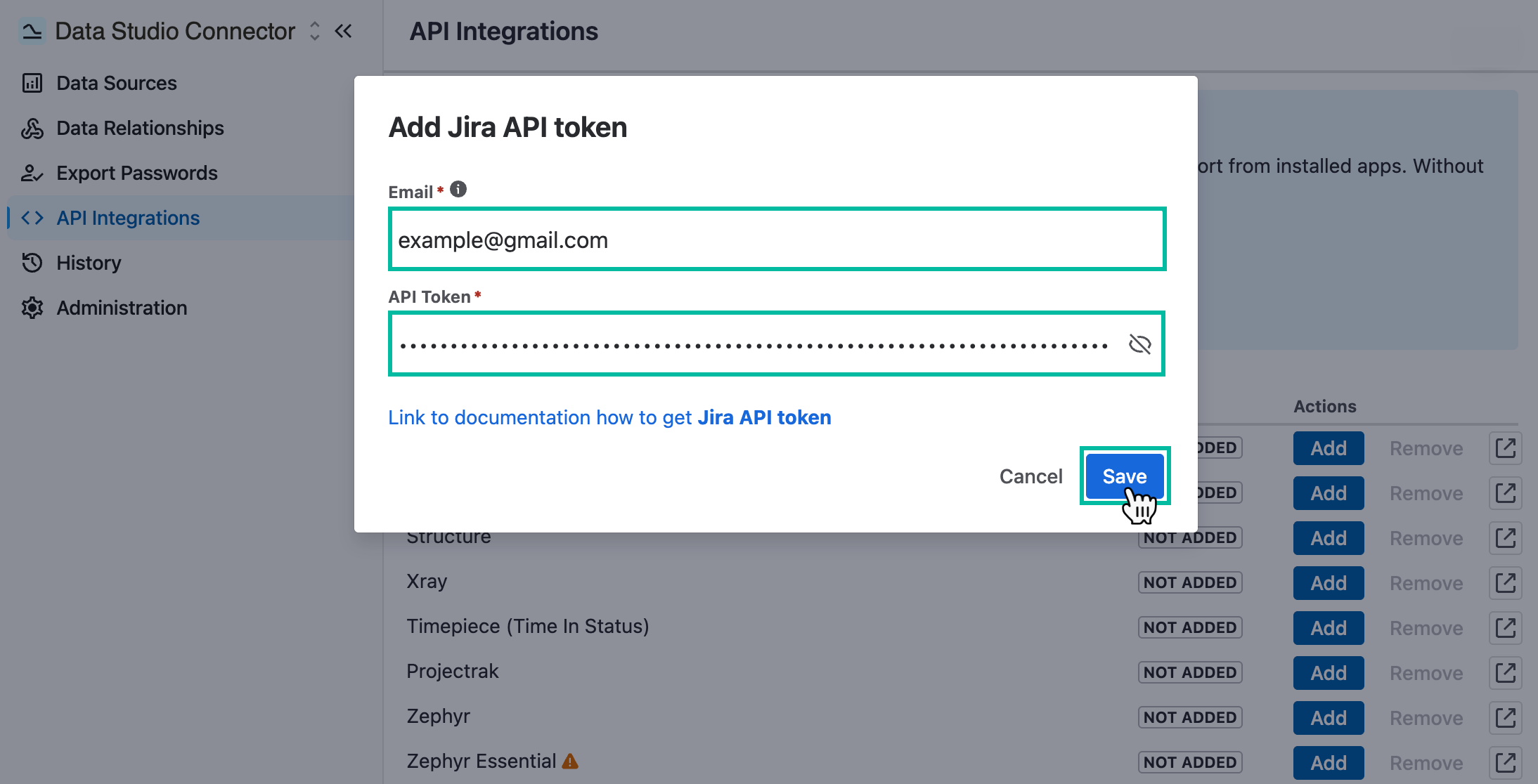Screen dimensions: 1538x784
Task: Click the API Integrations code brackets icon
Action: click(32, 218)
